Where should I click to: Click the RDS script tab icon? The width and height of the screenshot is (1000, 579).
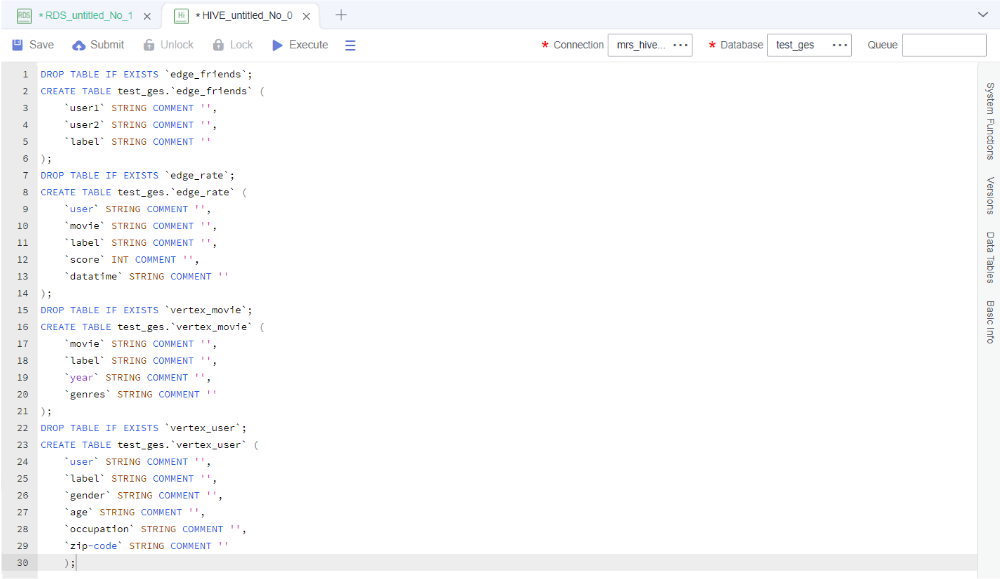click(x=24, y=16)
